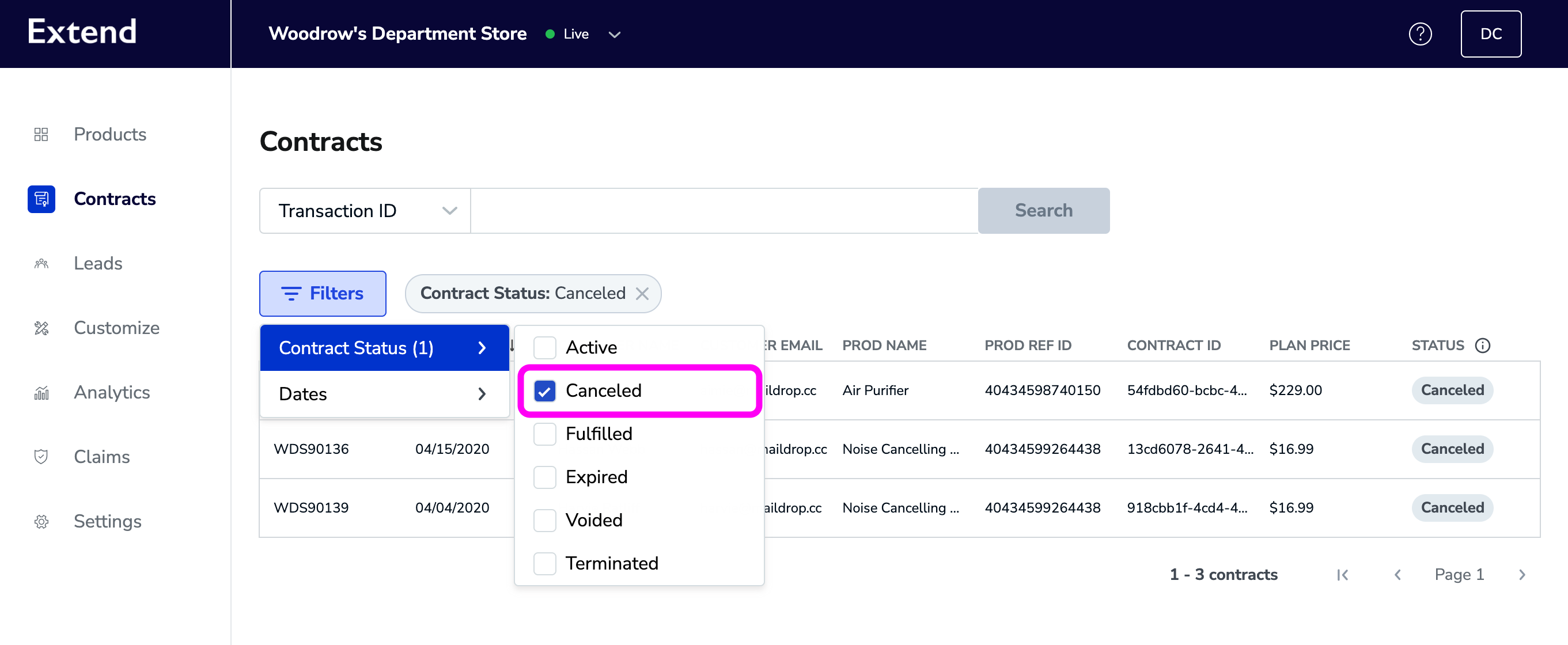Viewport: 1568px width, 645px height.
Task: Open the Products page
Action: (x=110, y=135)
